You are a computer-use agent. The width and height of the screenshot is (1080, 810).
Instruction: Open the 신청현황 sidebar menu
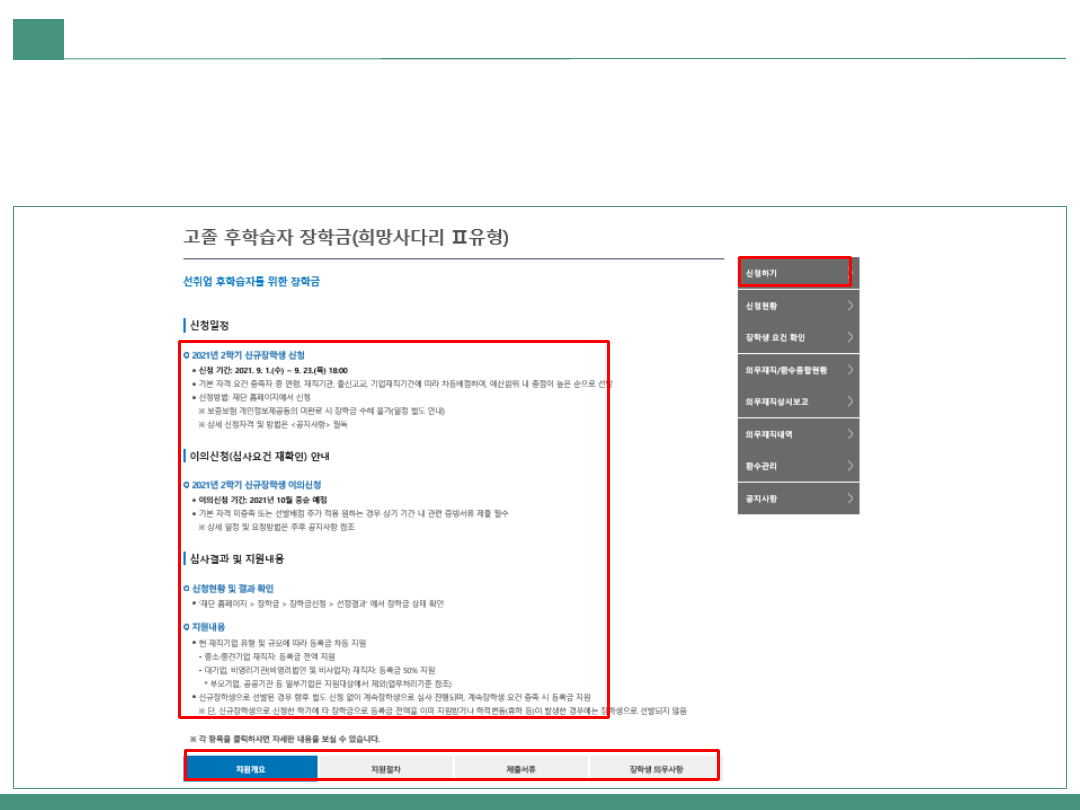[761, 306]
